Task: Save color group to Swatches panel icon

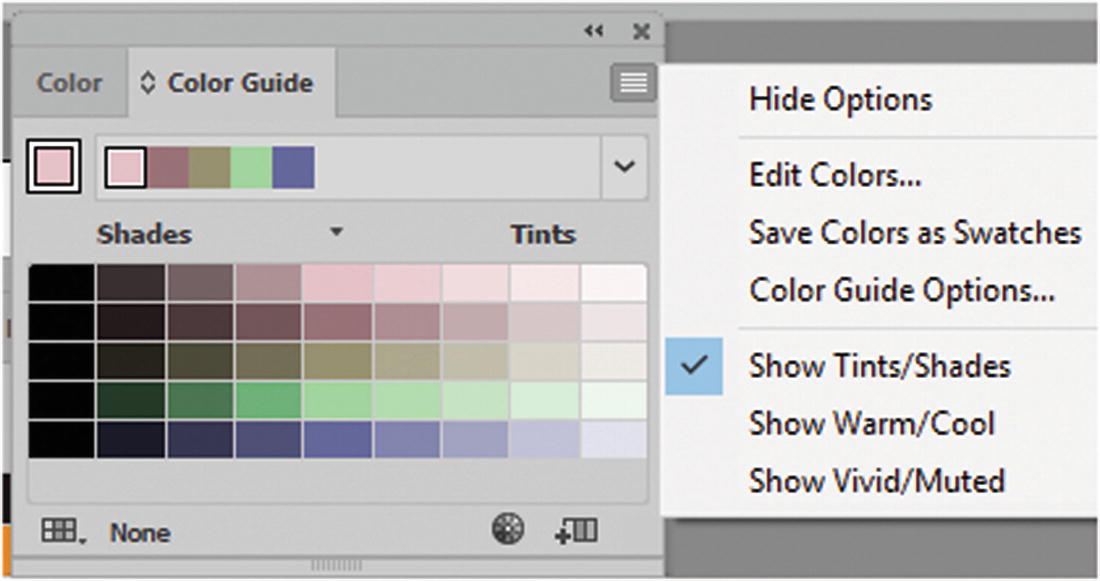Action: pyautogui.click(x=576, y=531)
